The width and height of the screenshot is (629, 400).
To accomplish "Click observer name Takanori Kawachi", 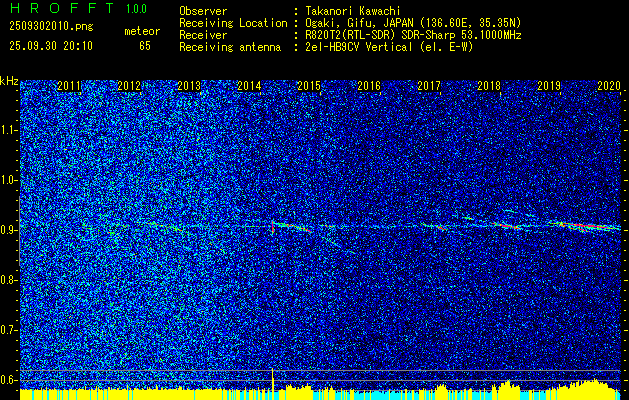I will click(353, 11).
